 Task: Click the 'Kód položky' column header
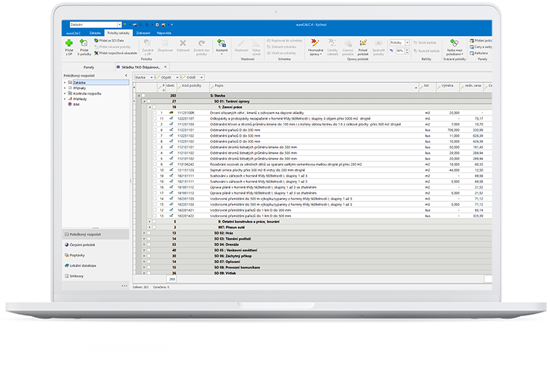(193, 87)
